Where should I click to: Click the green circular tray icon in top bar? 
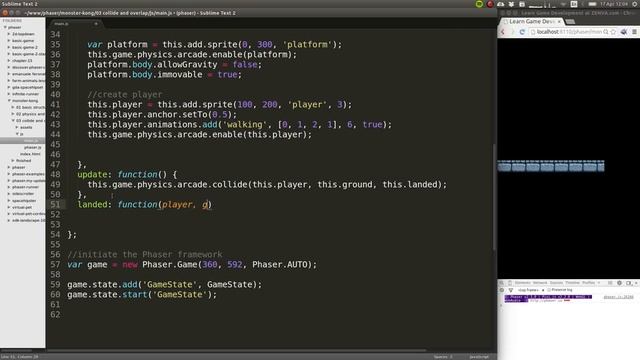pos(479,4)
